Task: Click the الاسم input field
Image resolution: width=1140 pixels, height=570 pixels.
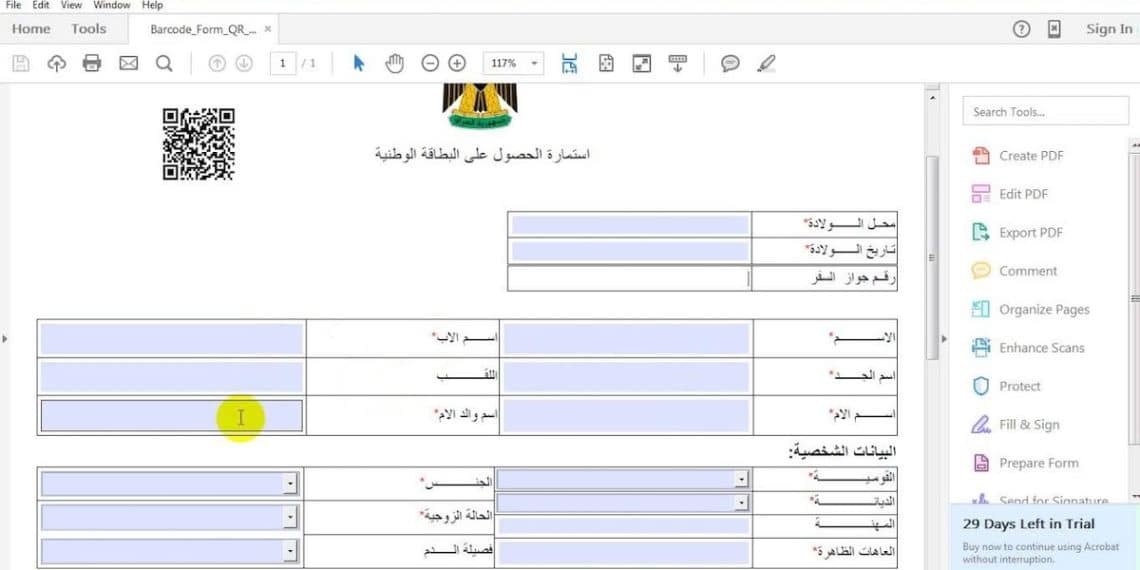Action: point(626,339)
